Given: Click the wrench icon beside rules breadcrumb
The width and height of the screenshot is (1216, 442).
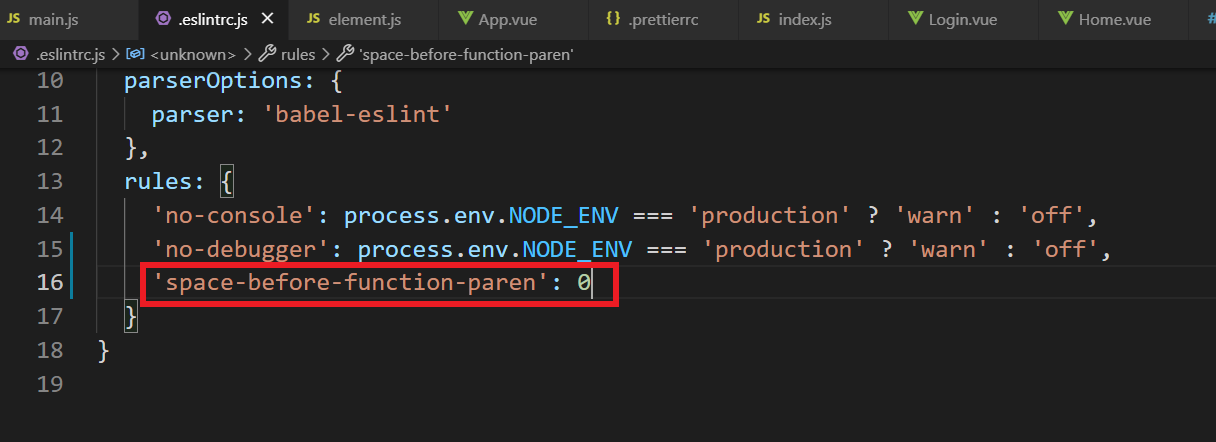Looking at the screenshot, I should click(x=267, y=54).
